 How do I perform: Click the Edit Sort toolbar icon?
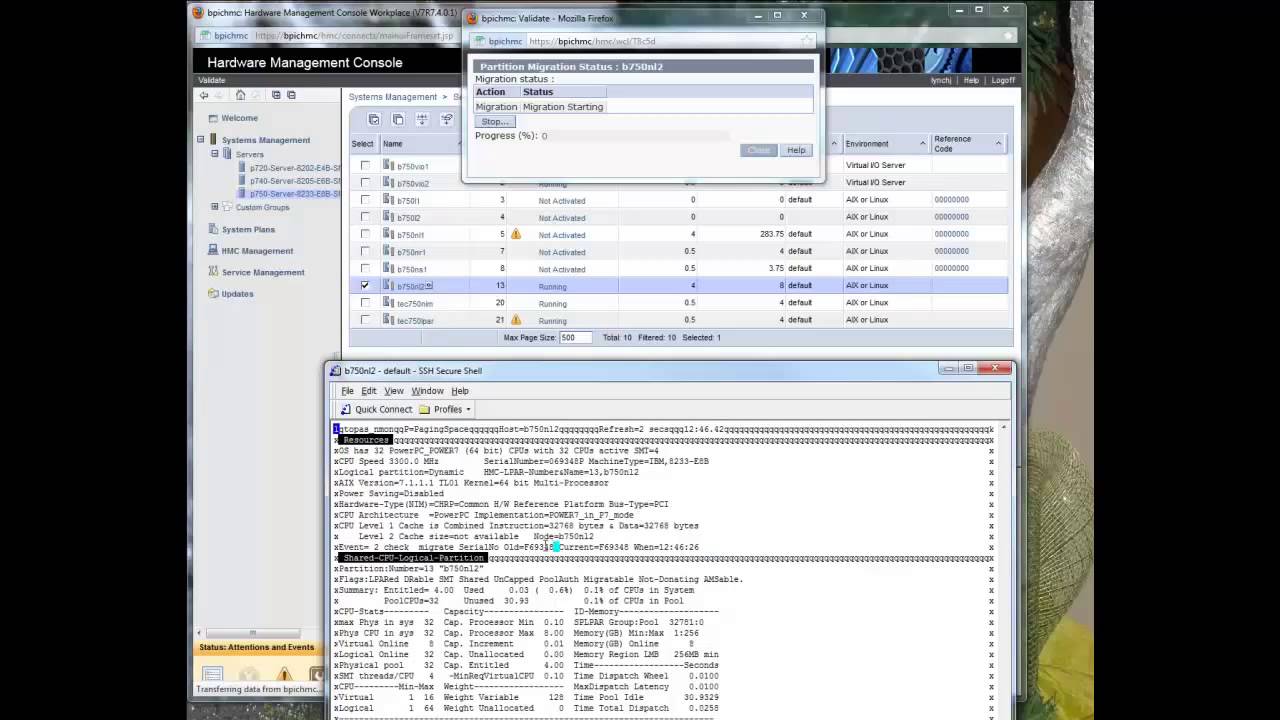pyautogui.click(x=422, y=119)
